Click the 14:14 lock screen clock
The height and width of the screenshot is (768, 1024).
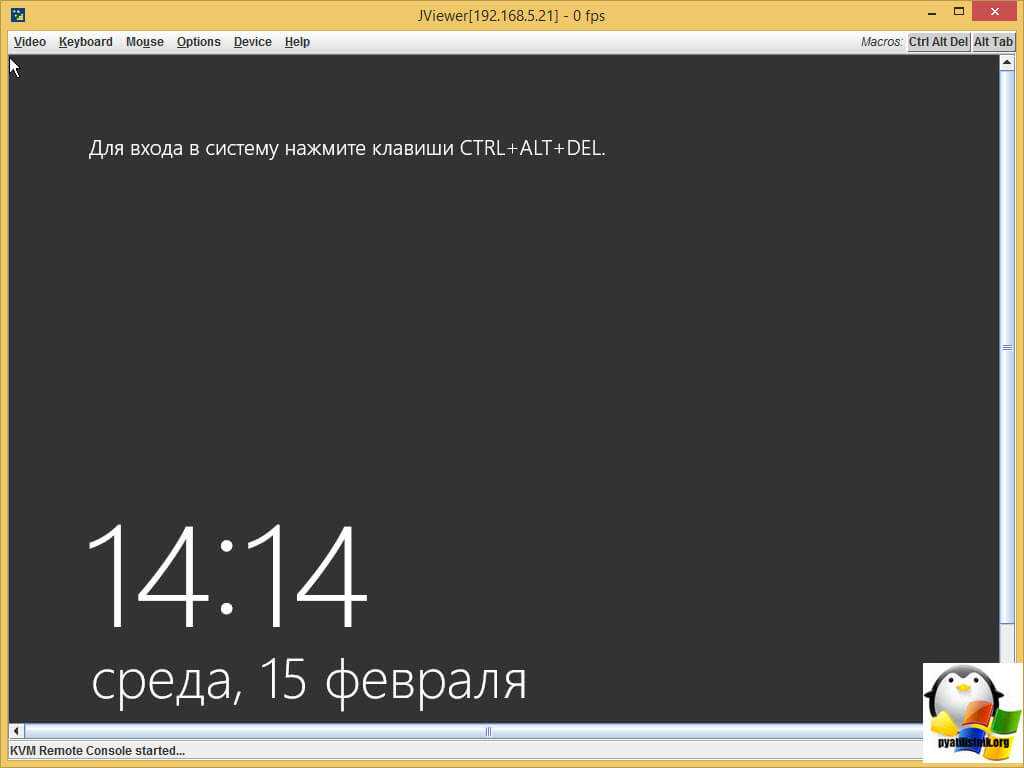coord(227,575)
